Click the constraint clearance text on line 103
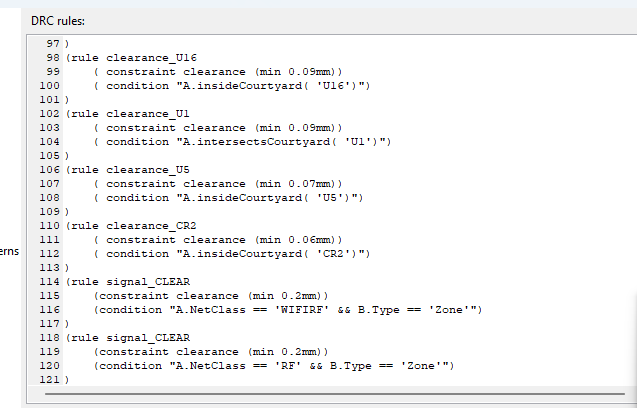 218,128
